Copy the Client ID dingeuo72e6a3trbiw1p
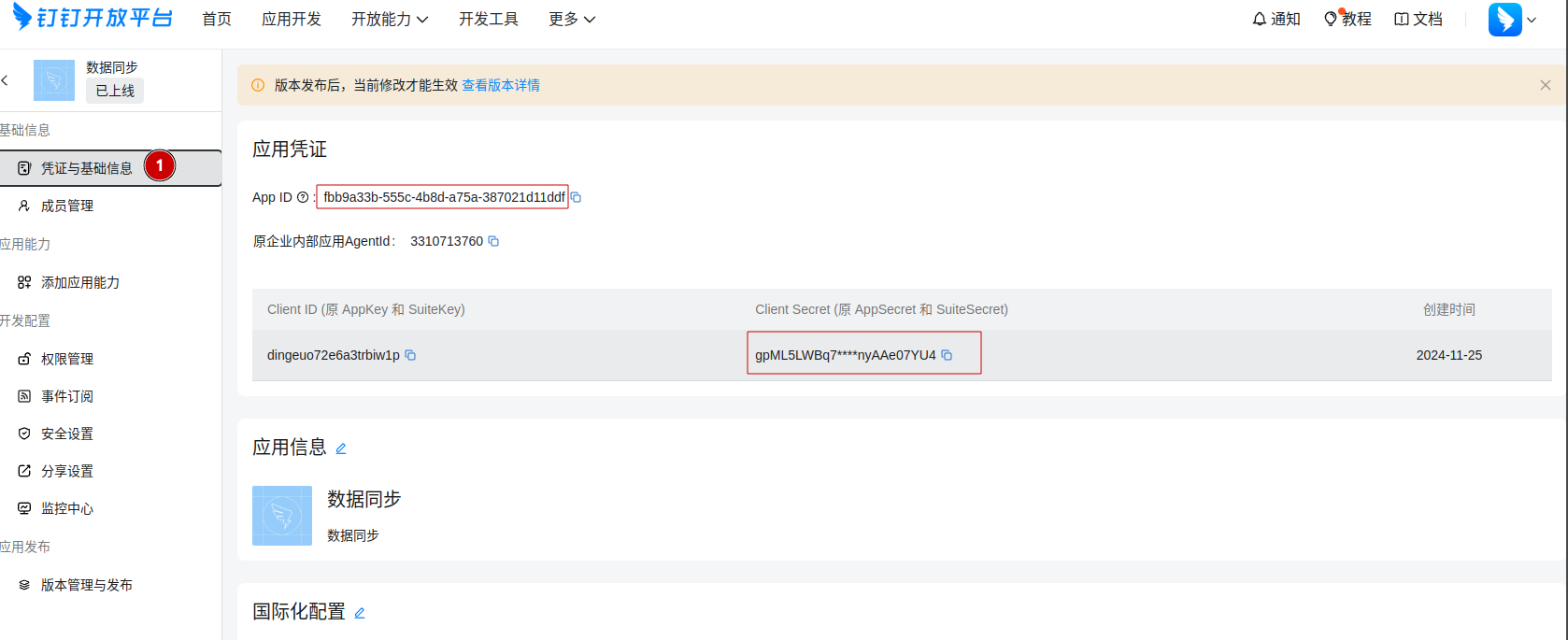This screenshot has width=1568, height=640. [x=410, y=355]
